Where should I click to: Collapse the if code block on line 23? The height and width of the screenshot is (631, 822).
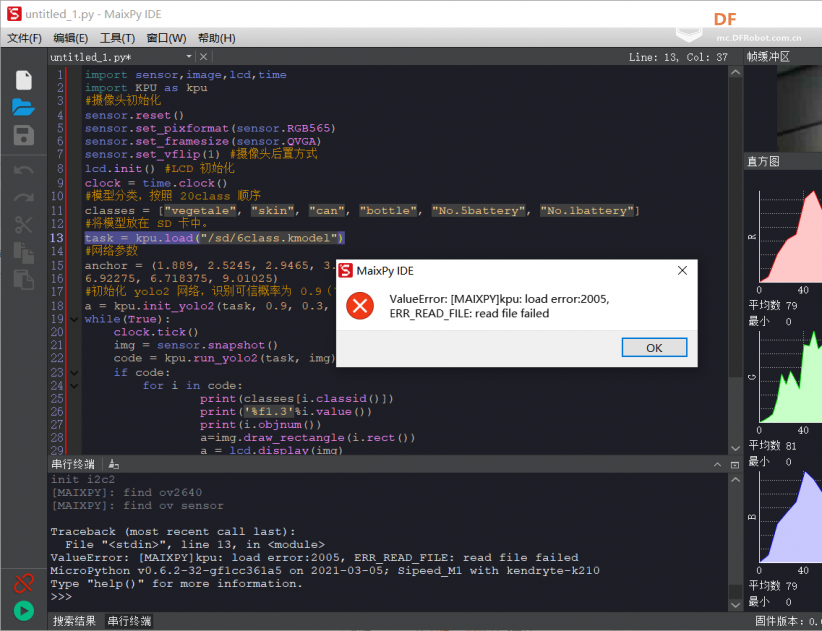(x=74, y=373)
